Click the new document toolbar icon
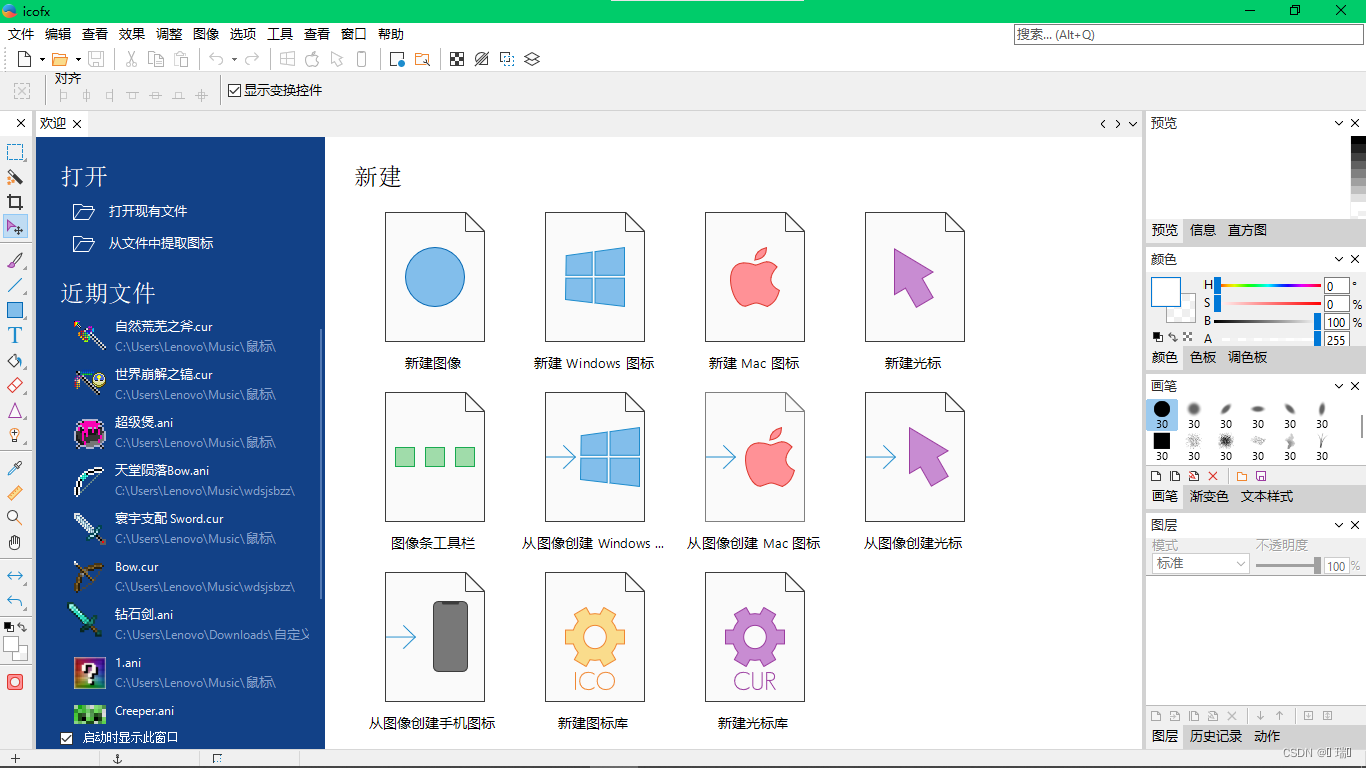1366x768 pixels. [25, 59]
